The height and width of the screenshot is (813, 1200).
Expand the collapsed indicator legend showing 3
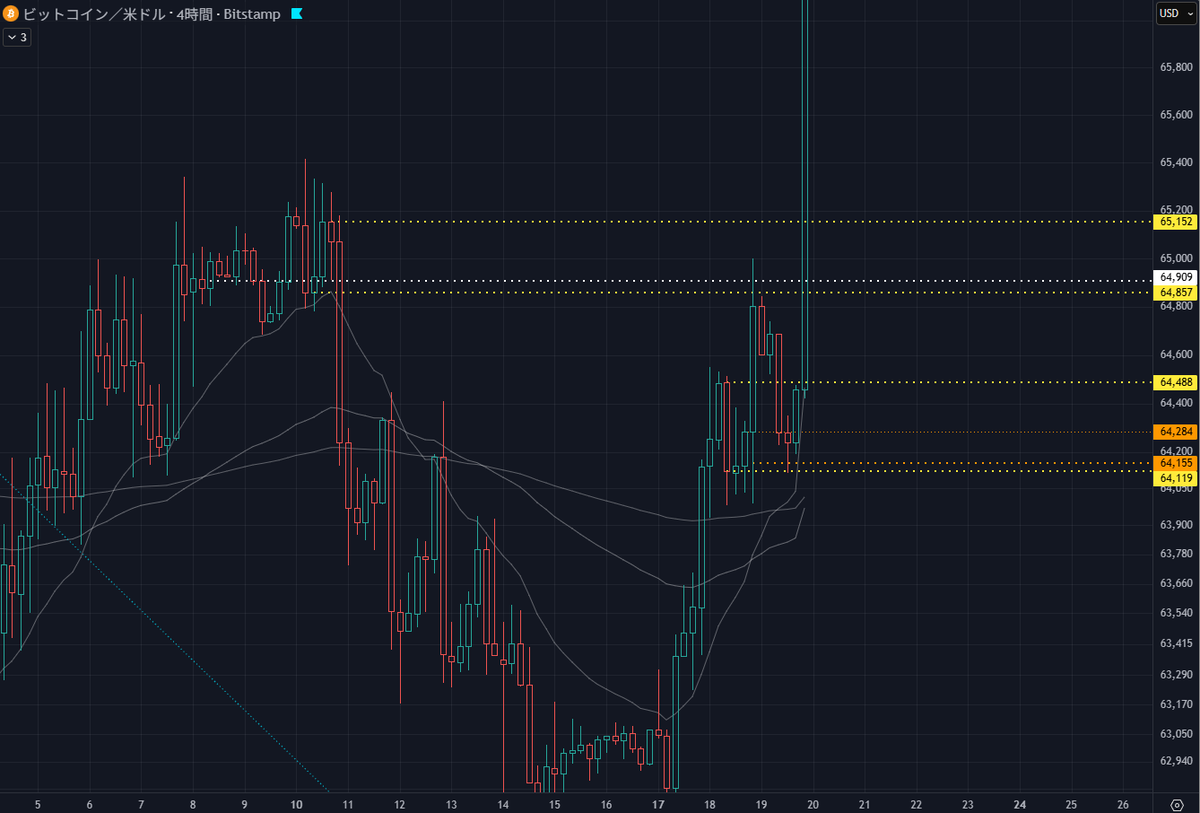tap(17, 37)
